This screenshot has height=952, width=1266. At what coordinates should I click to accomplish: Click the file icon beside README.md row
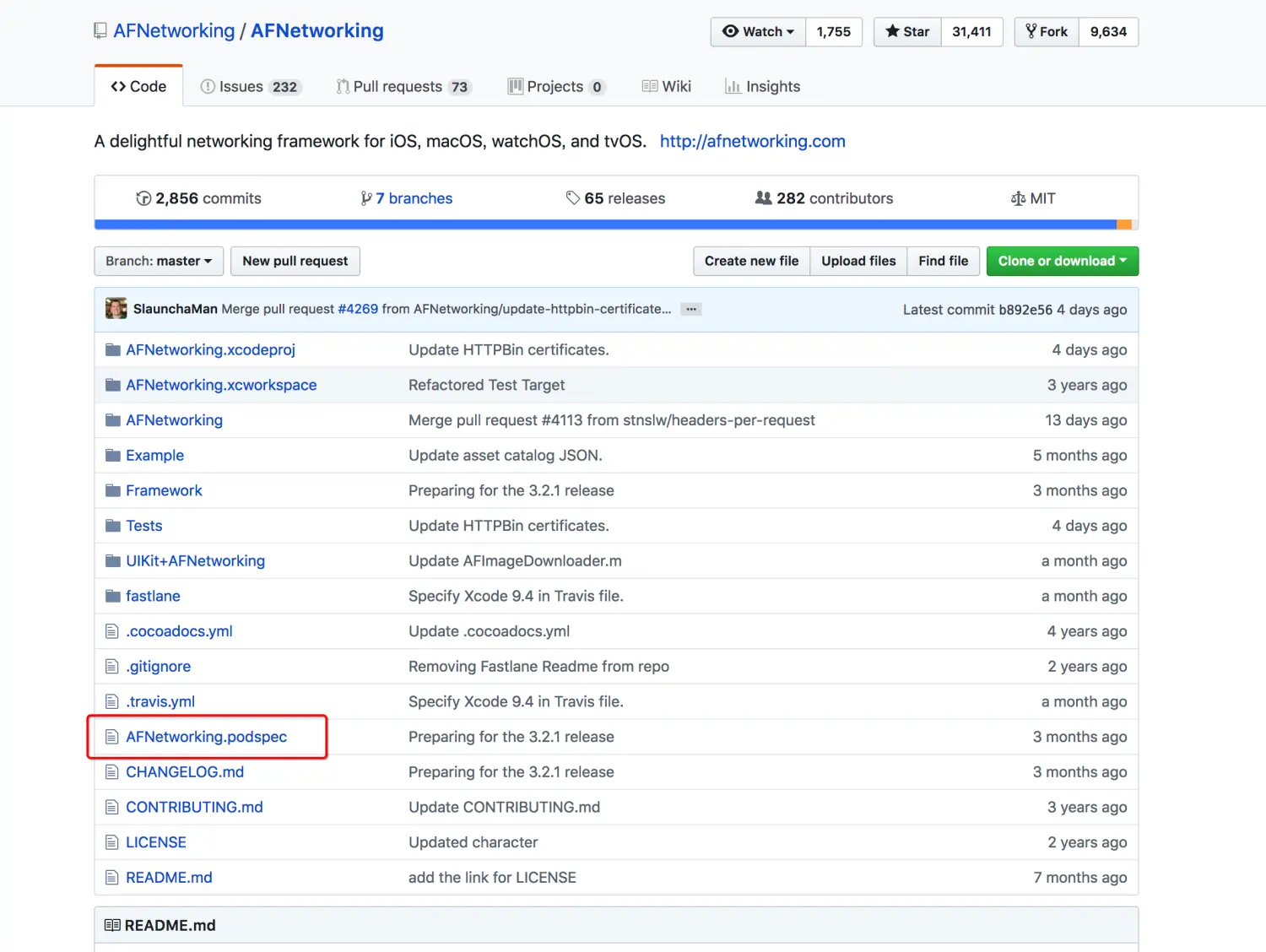pos(112,878)
